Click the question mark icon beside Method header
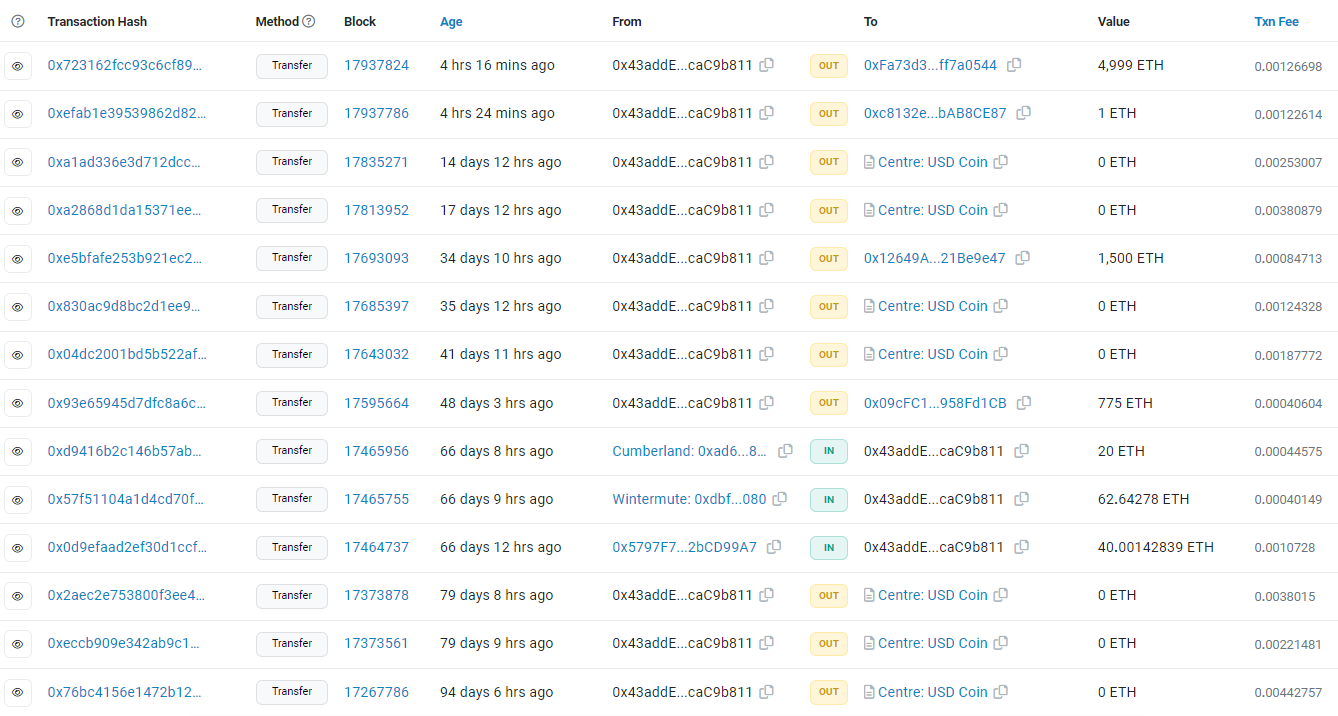 [x=307, y=21]
